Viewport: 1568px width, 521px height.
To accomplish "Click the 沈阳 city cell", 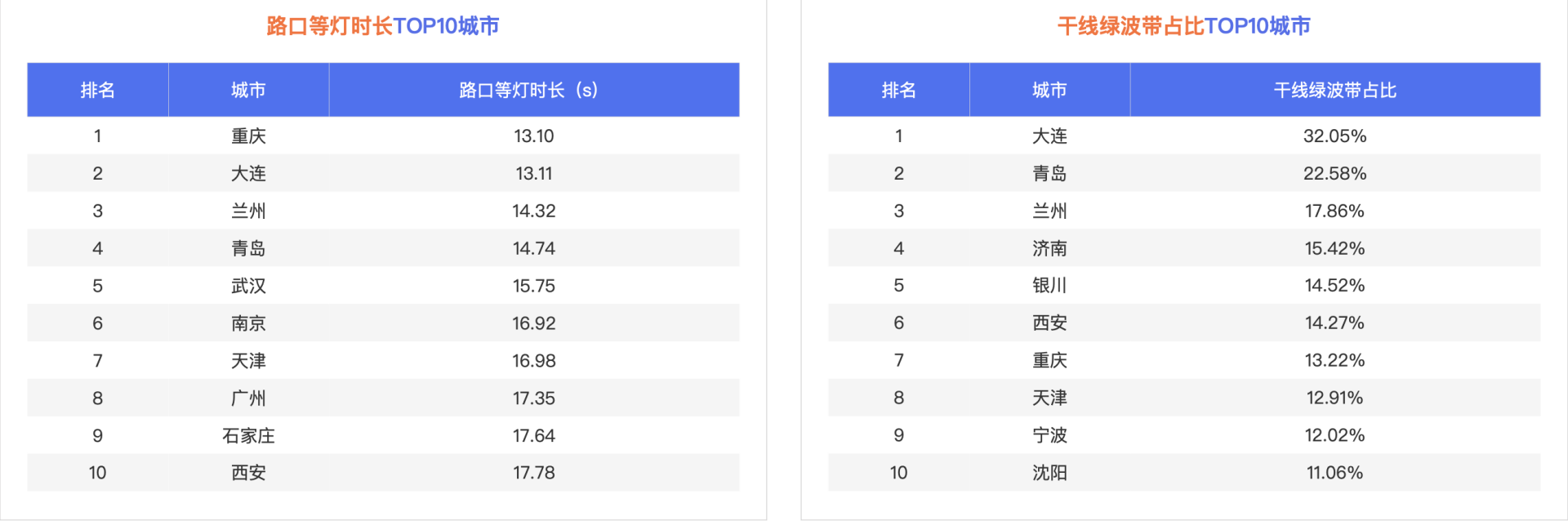I will tap(1049, 473).
